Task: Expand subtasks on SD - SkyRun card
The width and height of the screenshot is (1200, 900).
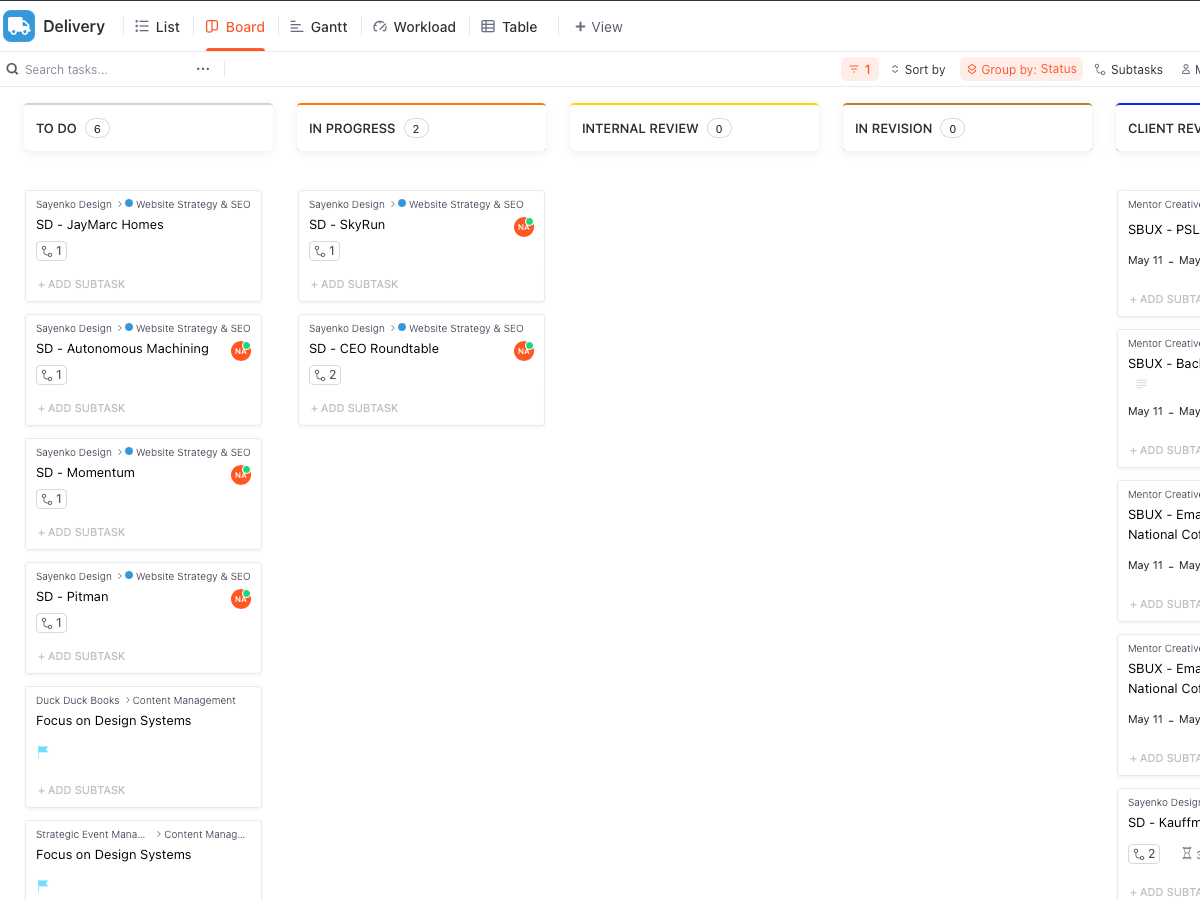Action: pyautogui.click(x=324, y=251)
